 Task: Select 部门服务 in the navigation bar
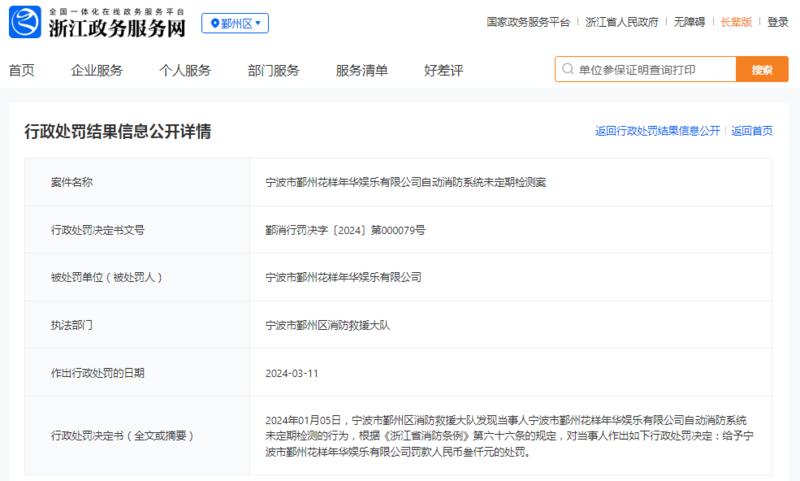273,70
